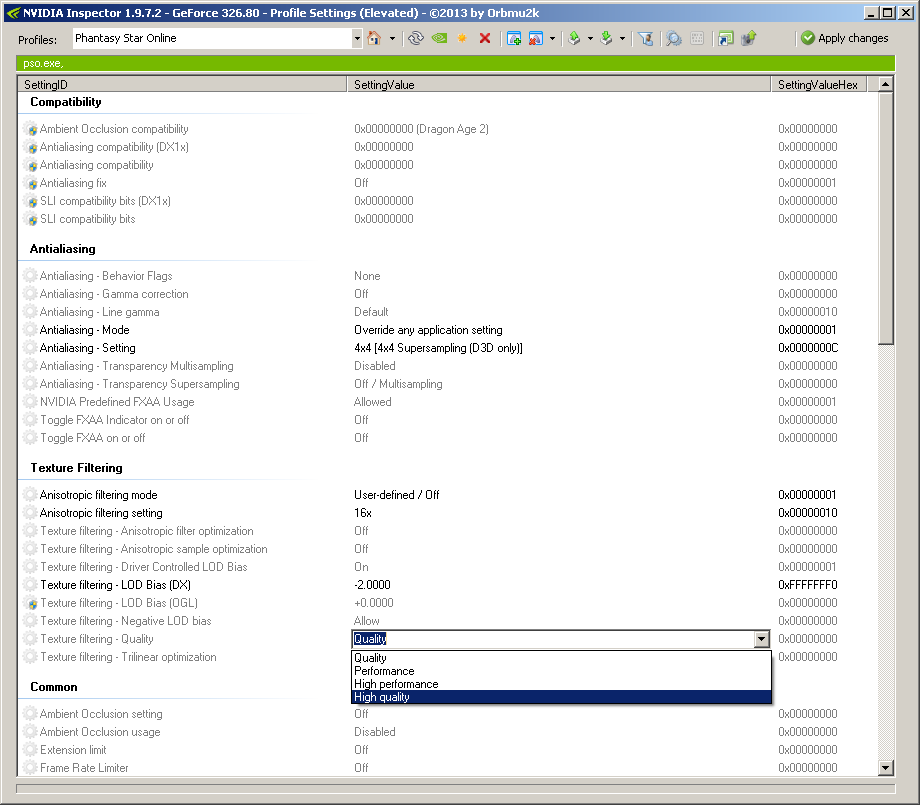Click the shield gear icon beside LOD Bias (OGL)

click(x=31, y=603)
